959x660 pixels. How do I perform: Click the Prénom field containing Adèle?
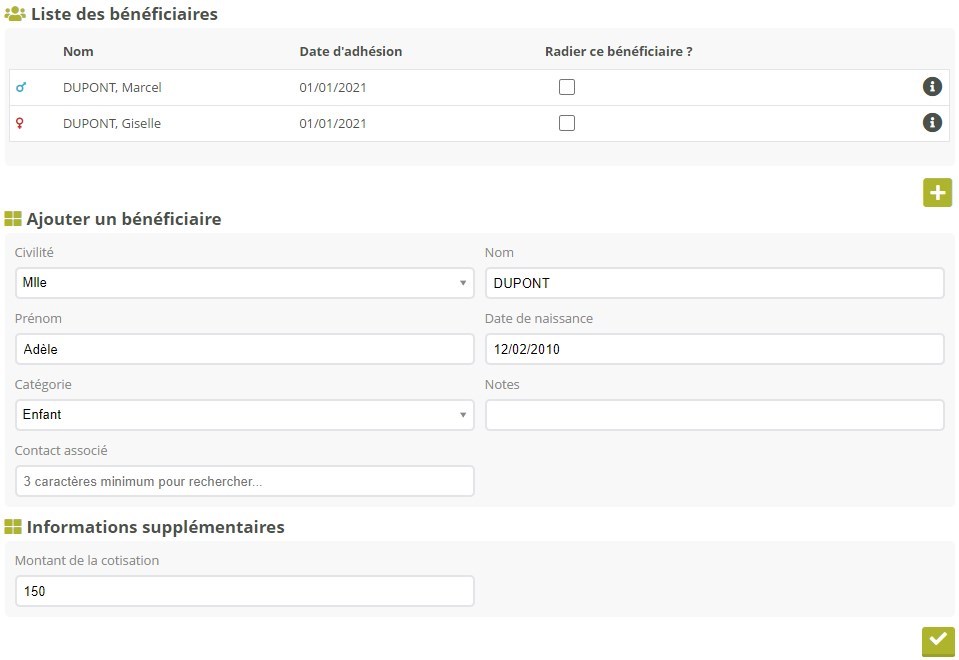click(x=244, y=349)
